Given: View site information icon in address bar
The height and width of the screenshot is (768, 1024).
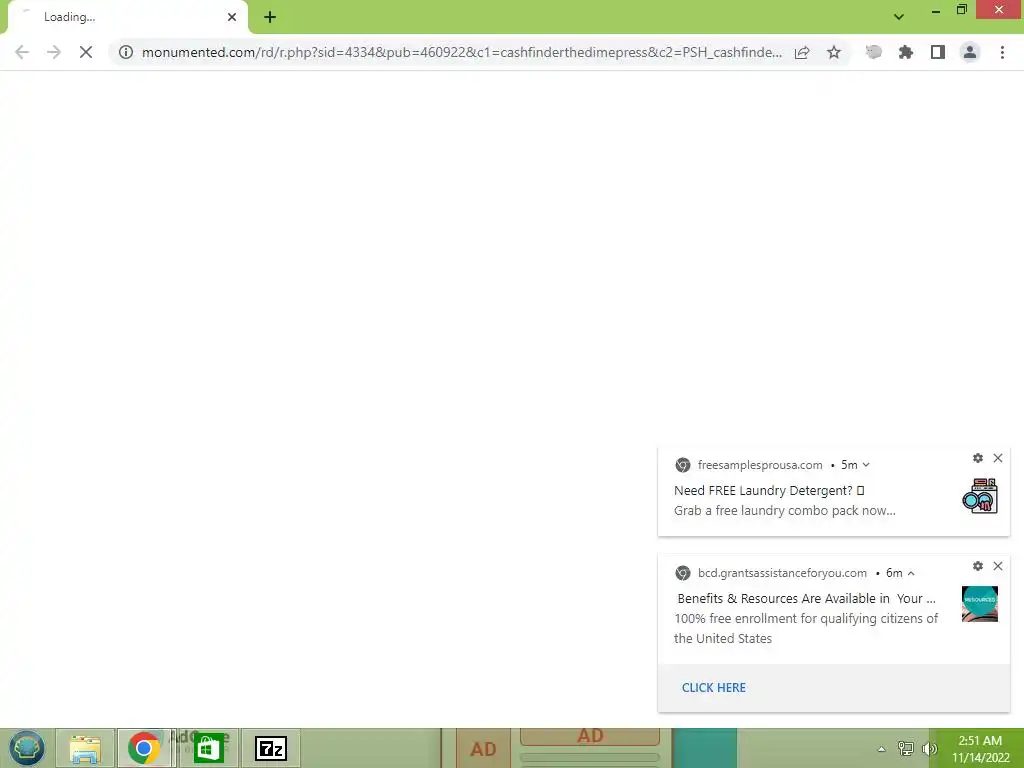Looking at the screenshot, I should [x=126, y=52].
